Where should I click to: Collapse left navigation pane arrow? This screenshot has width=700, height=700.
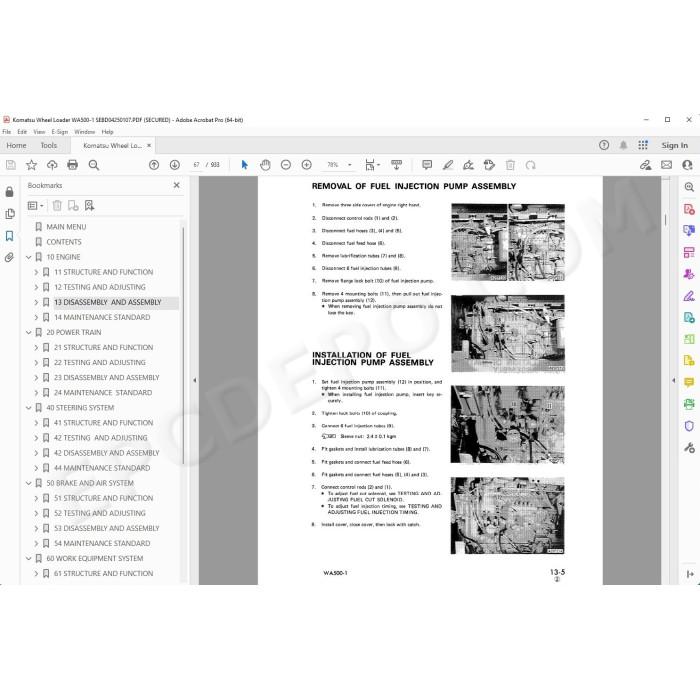[x=194, y=380]
